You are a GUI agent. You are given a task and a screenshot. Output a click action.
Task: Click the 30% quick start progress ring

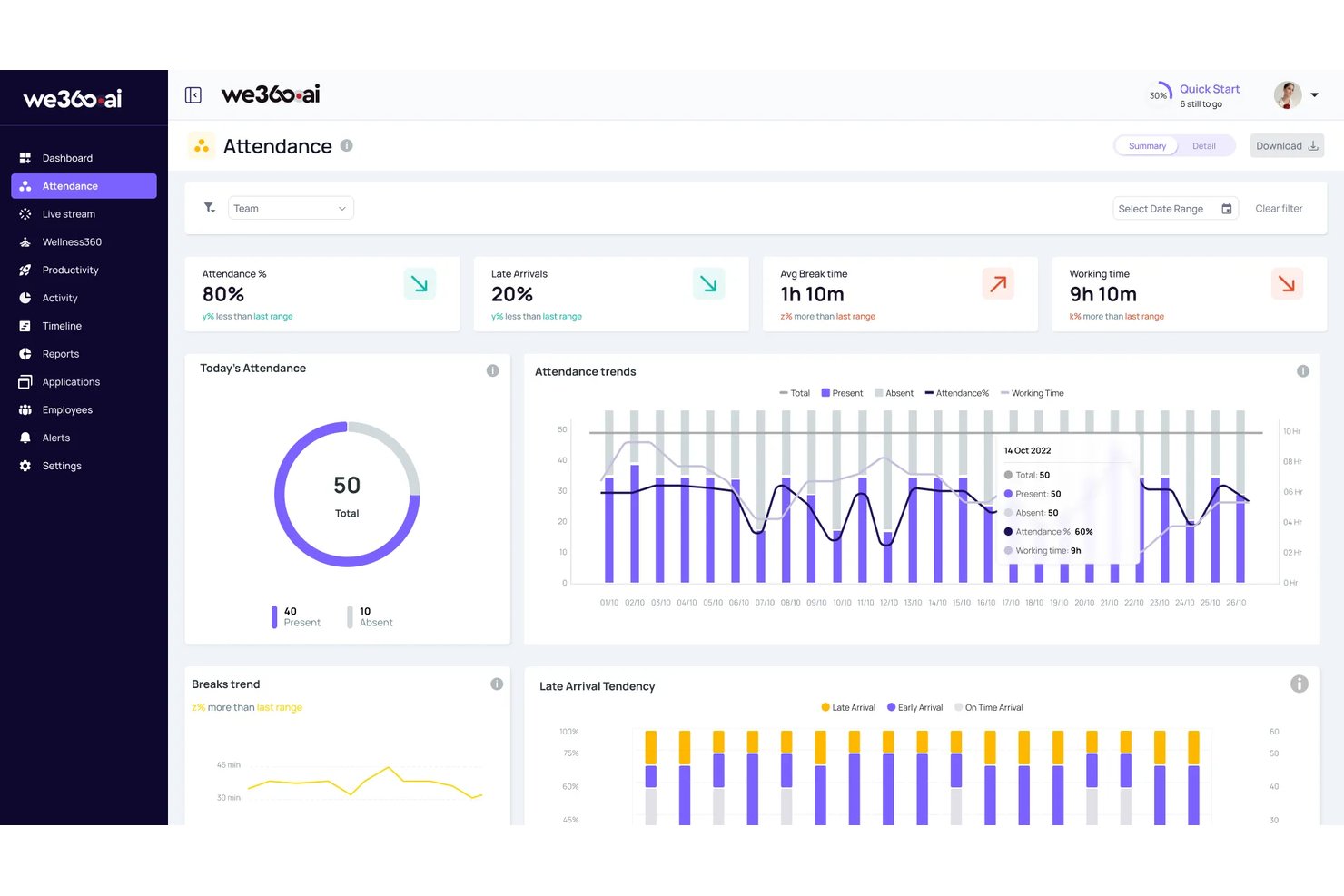click(x=1159, y=94)
